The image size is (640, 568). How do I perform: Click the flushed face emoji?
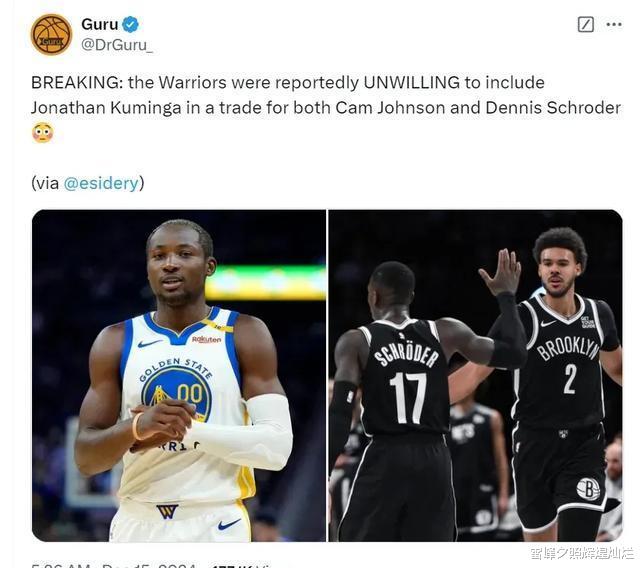click(42, 133)
